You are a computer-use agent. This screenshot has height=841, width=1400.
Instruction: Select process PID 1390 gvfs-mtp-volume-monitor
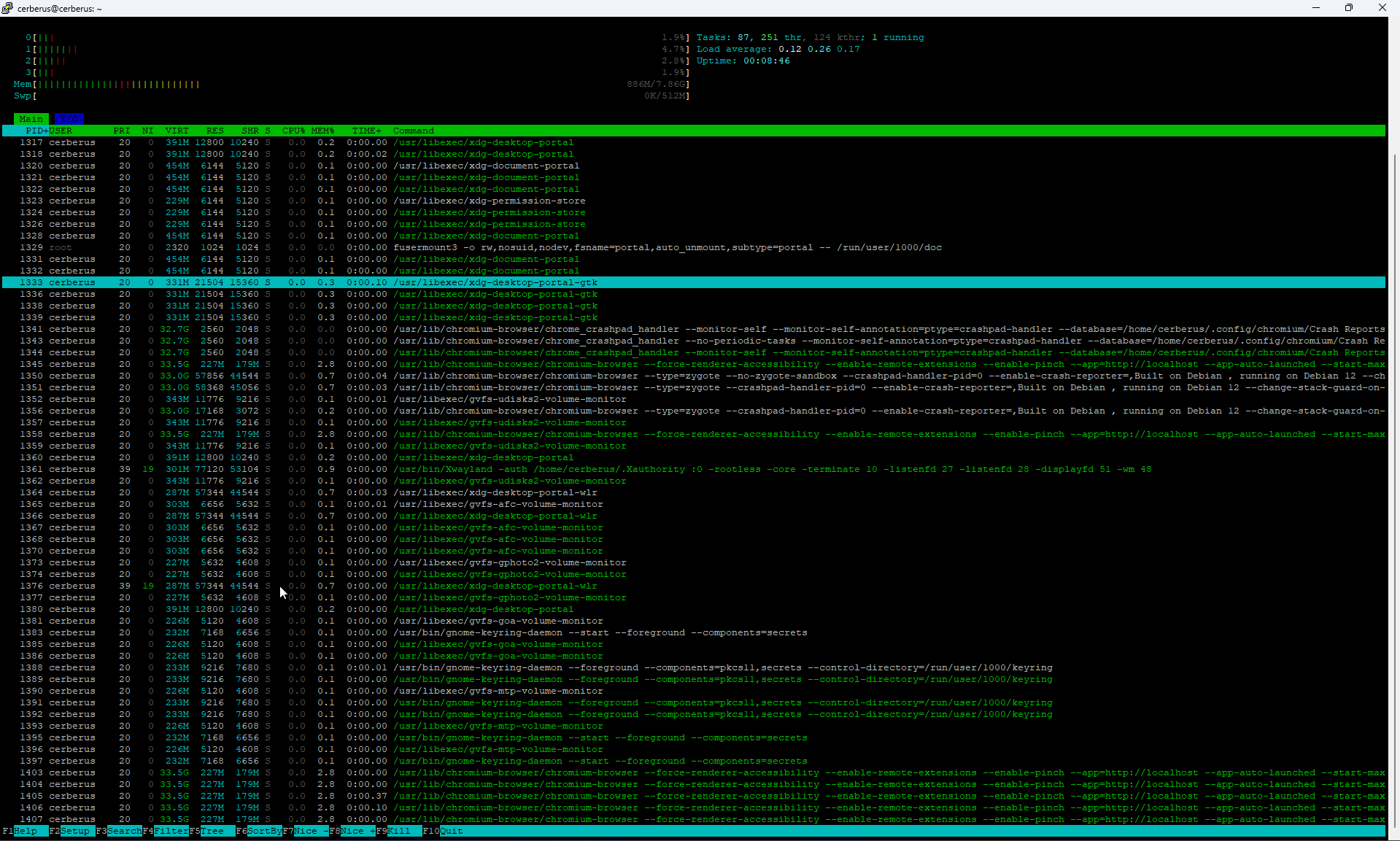[693, 691]
